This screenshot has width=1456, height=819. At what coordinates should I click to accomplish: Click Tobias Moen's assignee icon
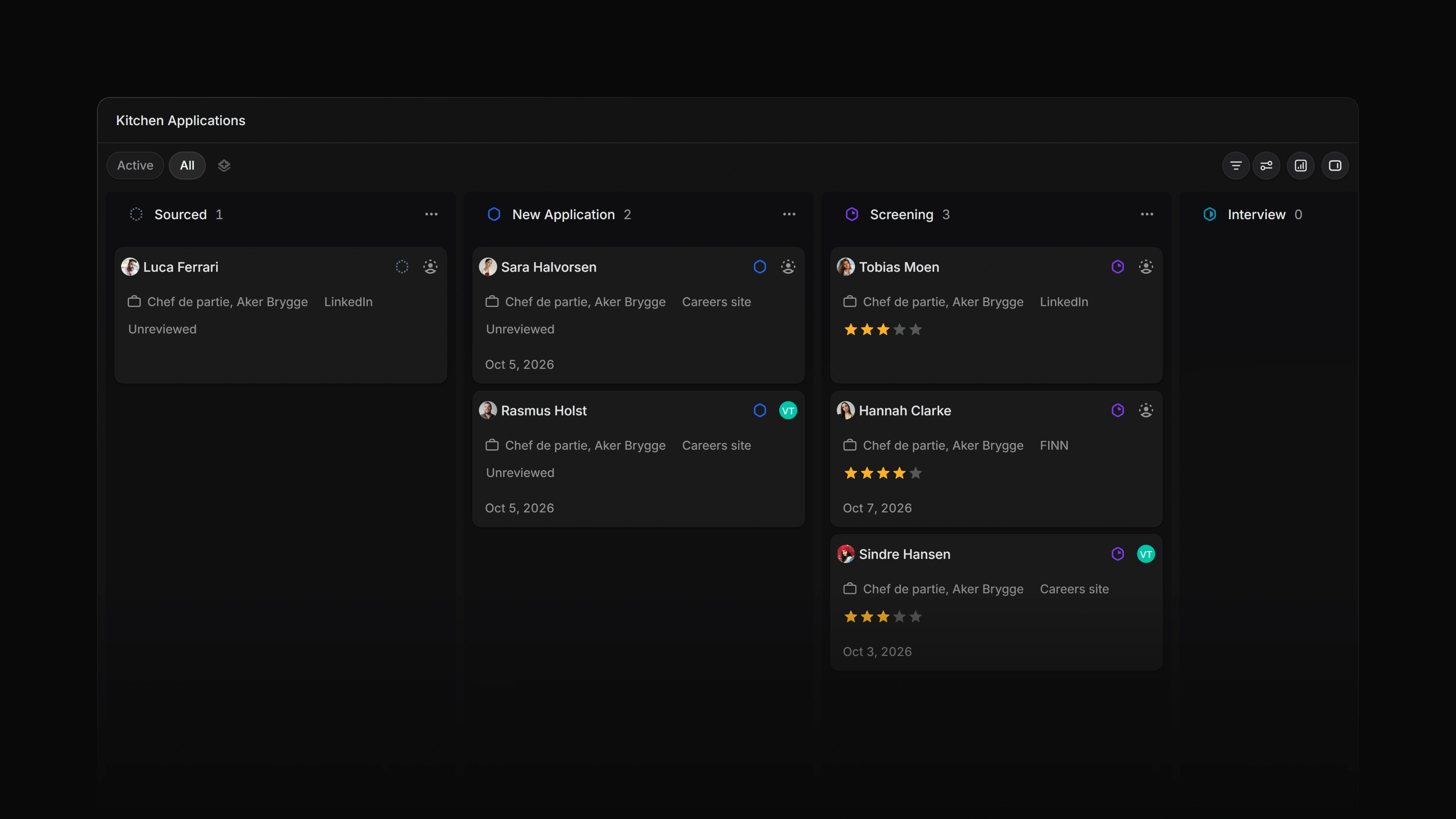coord(1146,267)
